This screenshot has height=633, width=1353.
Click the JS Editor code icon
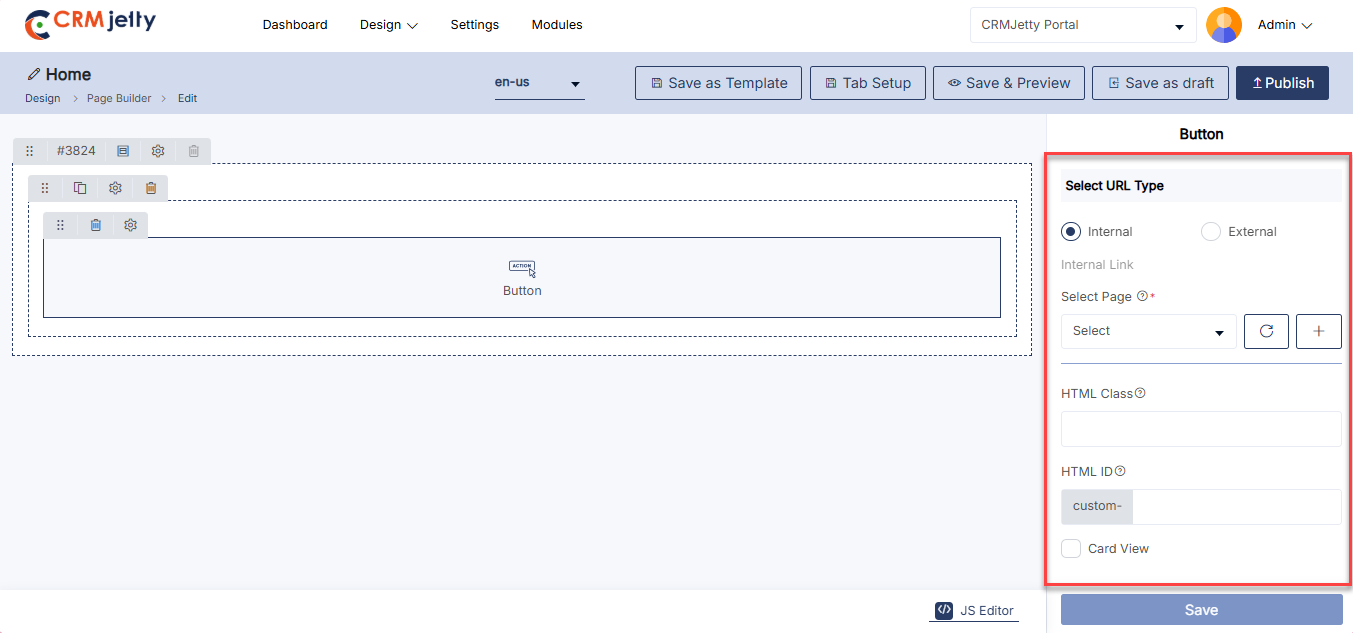tap(944, 610)
